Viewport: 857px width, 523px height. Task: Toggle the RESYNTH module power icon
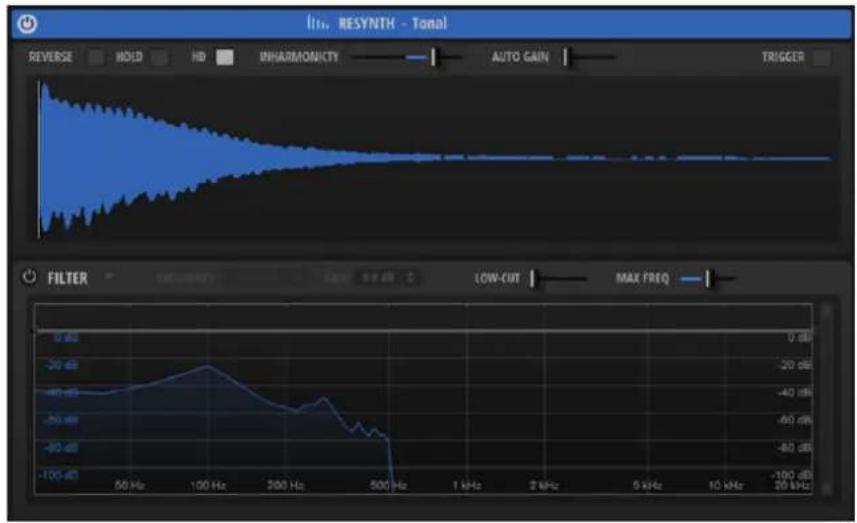coord(27,23)
